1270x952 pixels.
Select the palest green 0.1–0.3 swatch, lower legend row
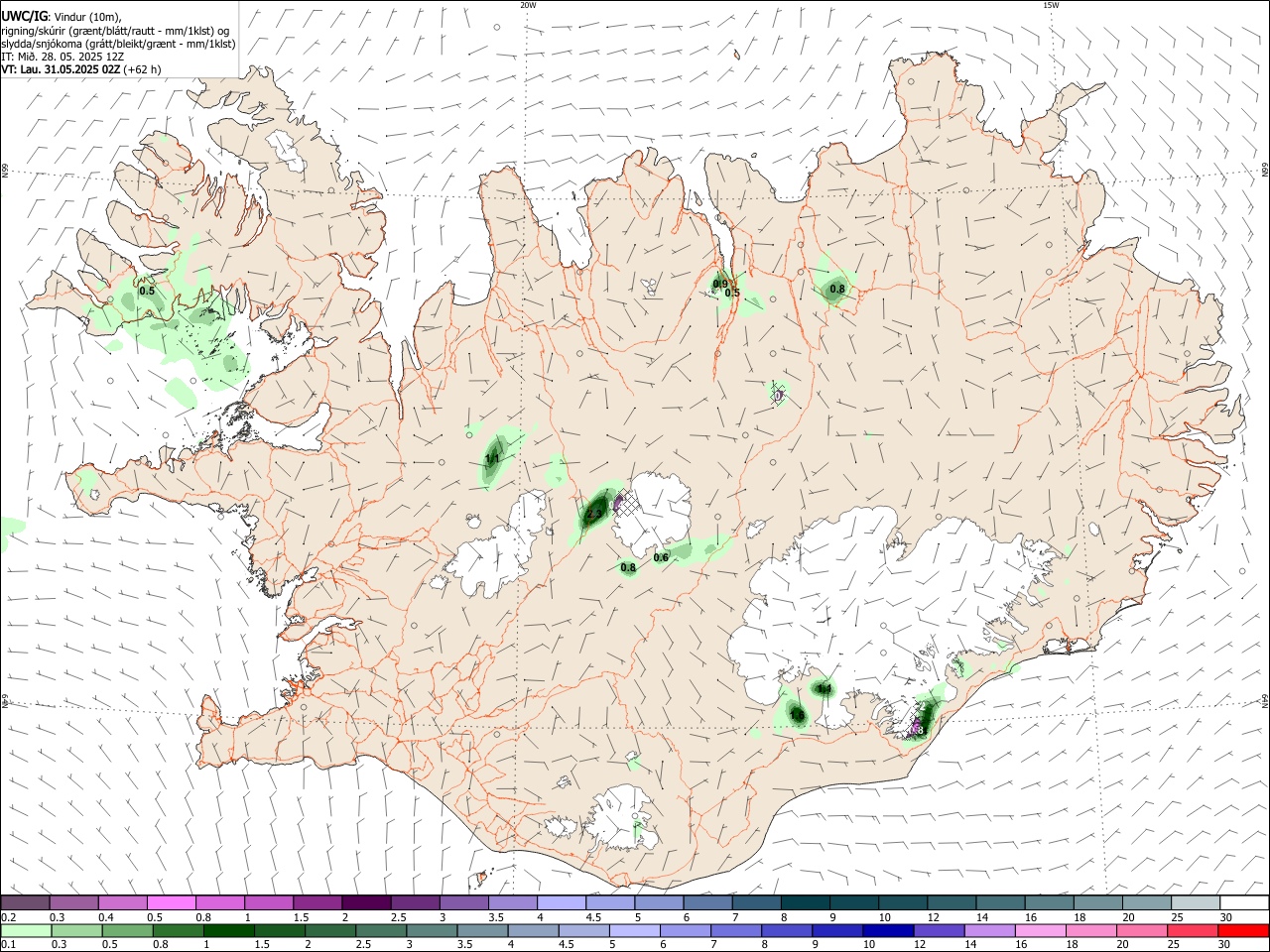click(26, 931)
